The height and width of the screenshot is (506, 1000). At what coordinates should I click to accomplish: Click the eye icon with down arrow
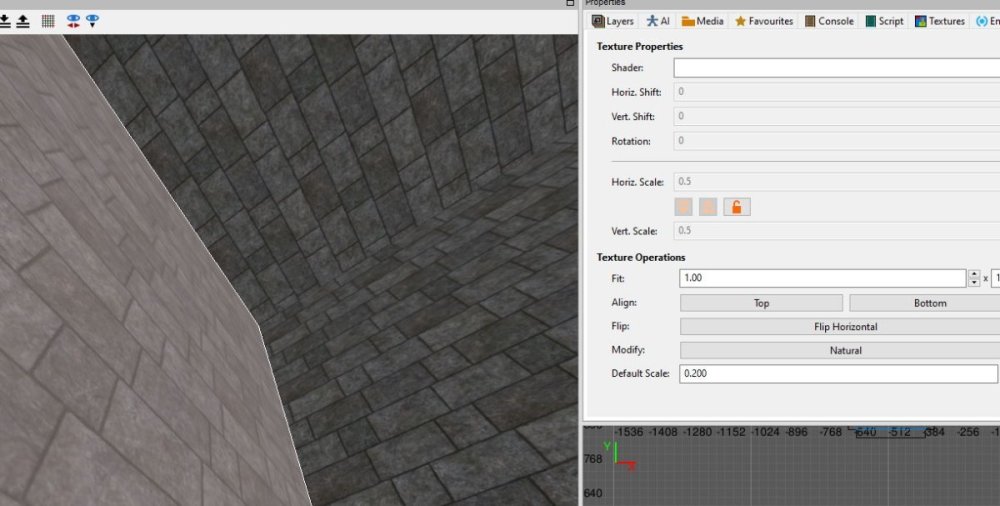(x=92, y=21)
